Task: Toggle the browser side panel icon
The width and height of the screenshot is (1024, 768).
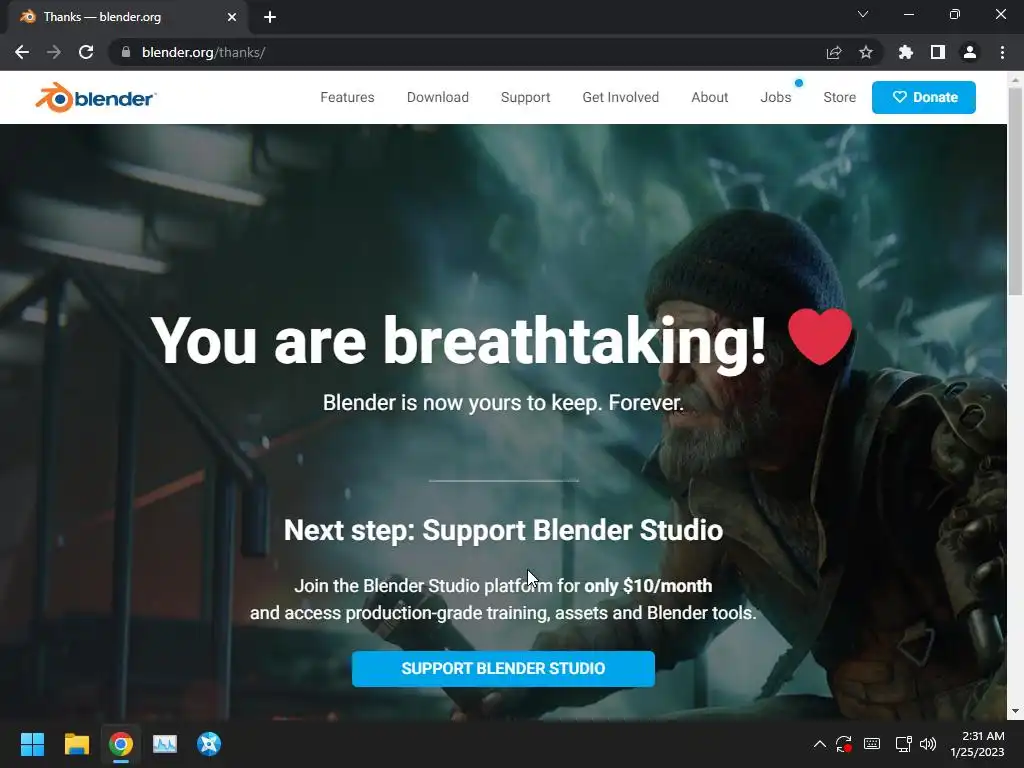Action: pyautogui.click(x=938, y=52)
